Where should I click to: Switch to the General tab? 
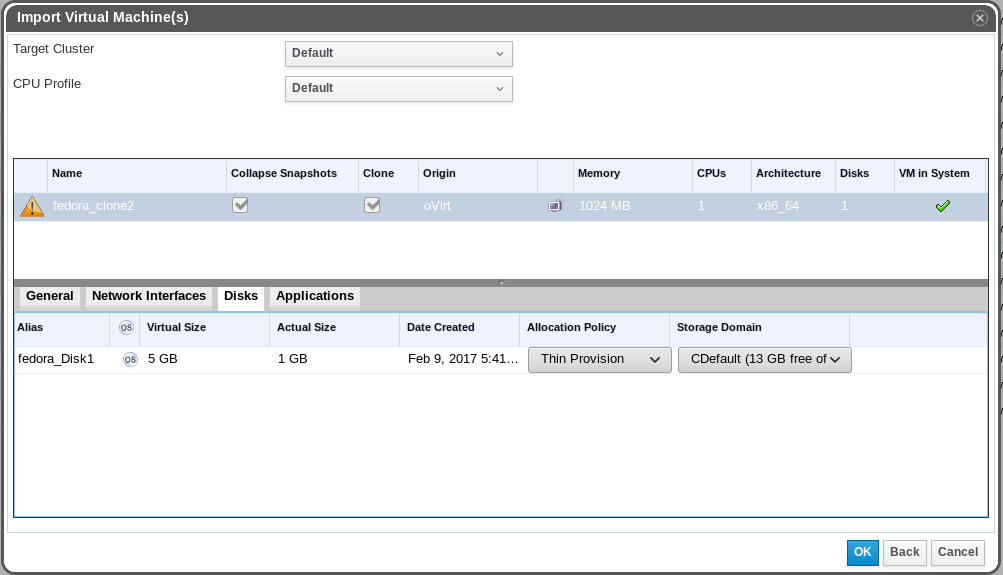[x=49, y=296]
